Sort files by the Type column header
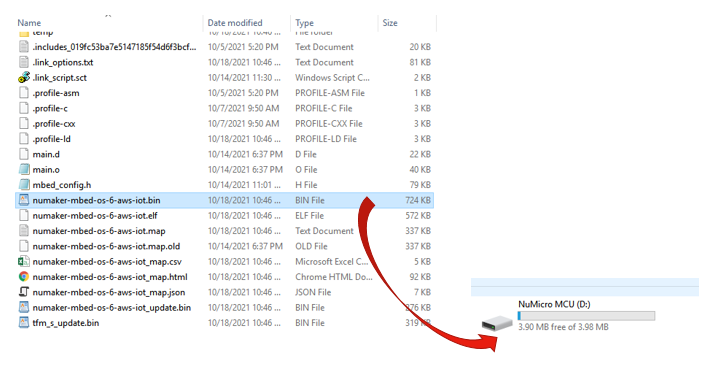Screen dimensions: 711x368 (304, 23)
